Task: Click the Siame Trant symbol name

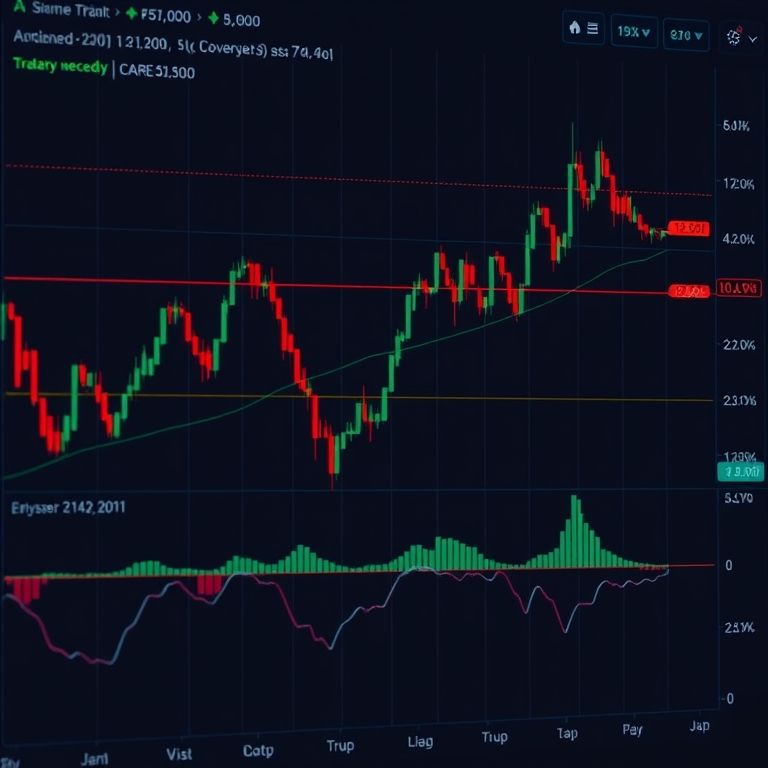Action: click(68, 13)
